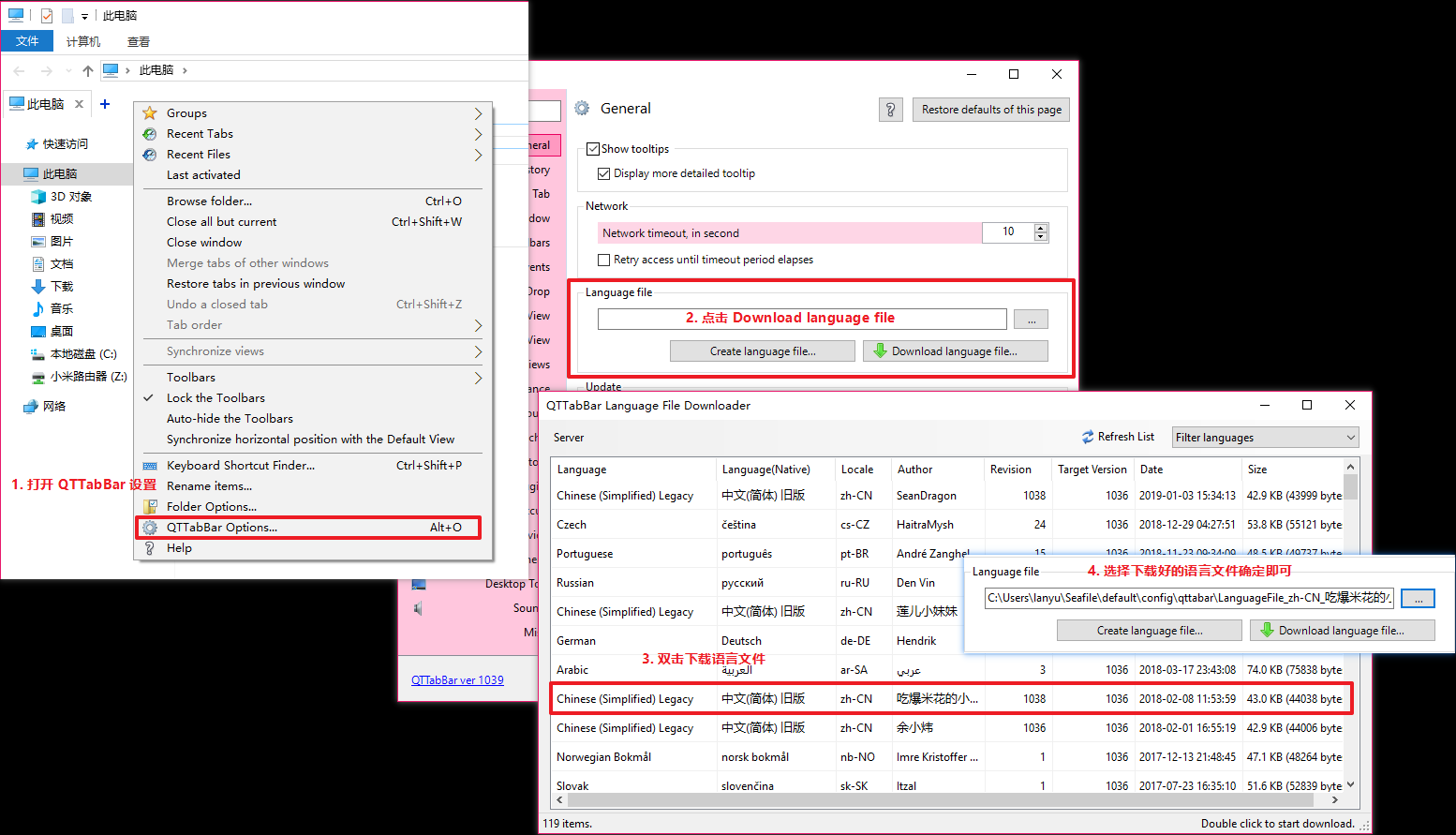Screen dimensions: 1456x835
Task: Select the Norwegian Bokmål row
Action: pyautogui.click(x=947, y=757)
